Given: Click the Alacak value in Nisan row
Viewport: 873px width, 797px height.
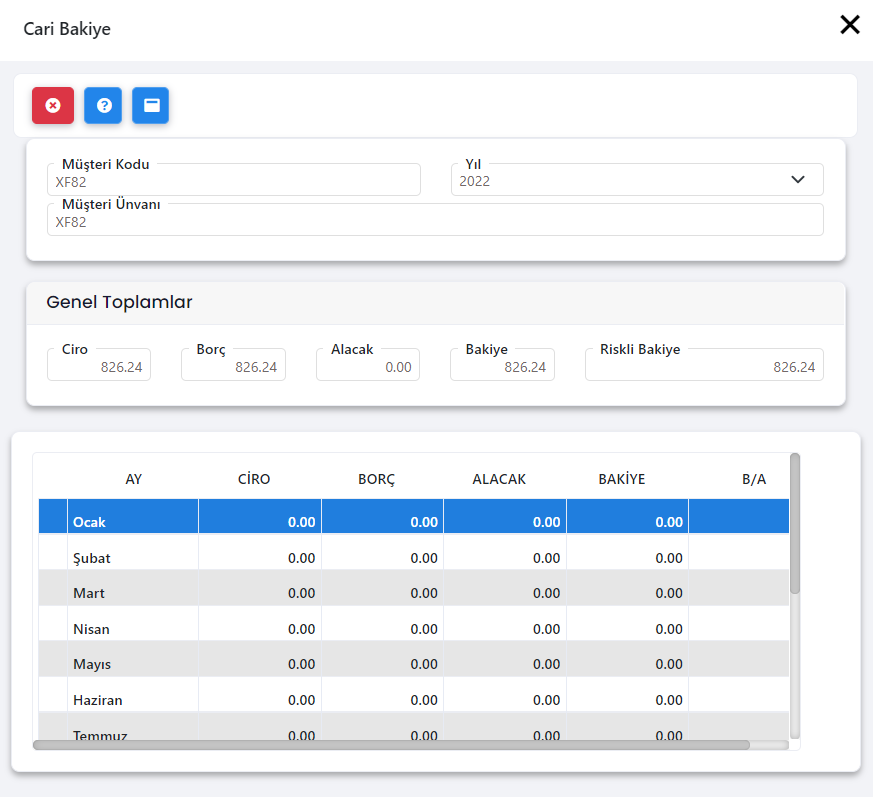Looking at the screenshot, I should pyautogui.click(x=546, y=629).
